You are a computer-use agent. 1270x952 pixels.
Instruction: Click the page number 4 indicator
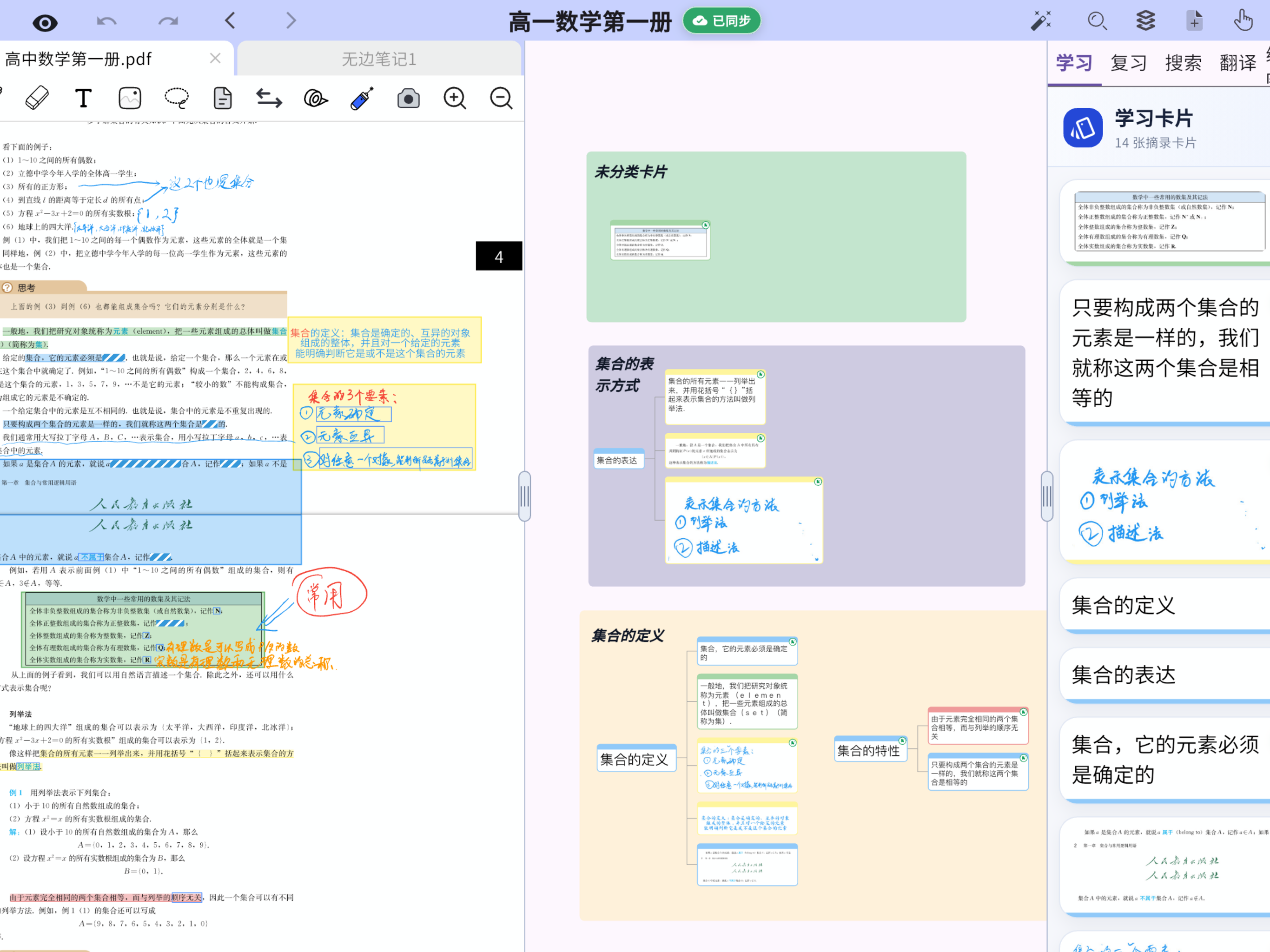tap(499, 256)
